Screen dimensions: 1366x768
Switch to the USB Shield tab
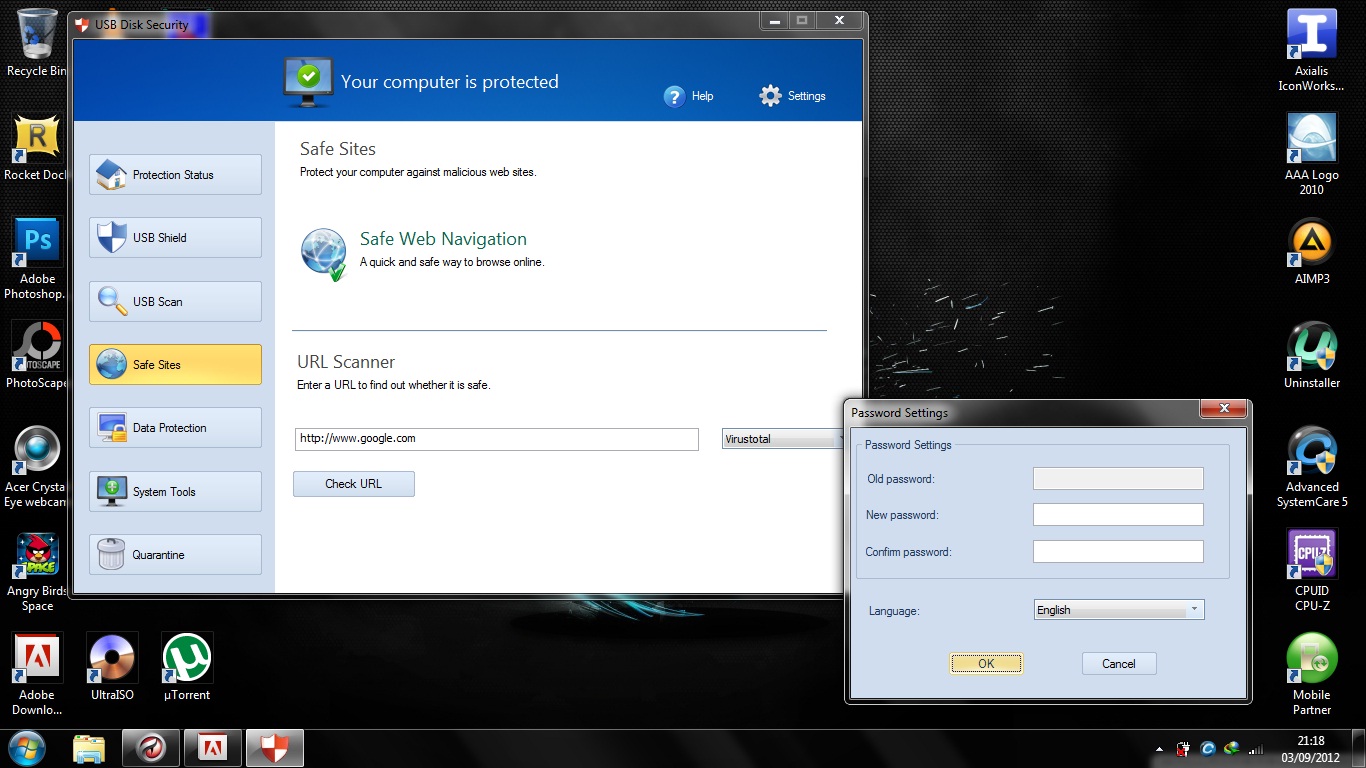(x=175, y=238)
